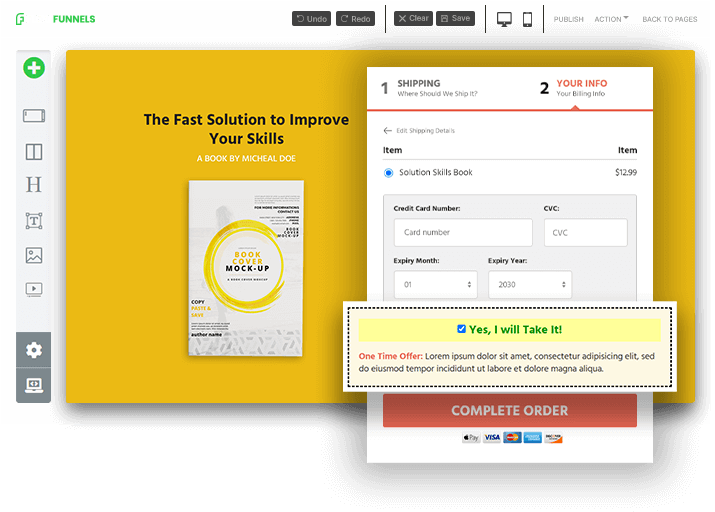
Task: Click Publish in the top bar
Action: [x=568, y=19]
